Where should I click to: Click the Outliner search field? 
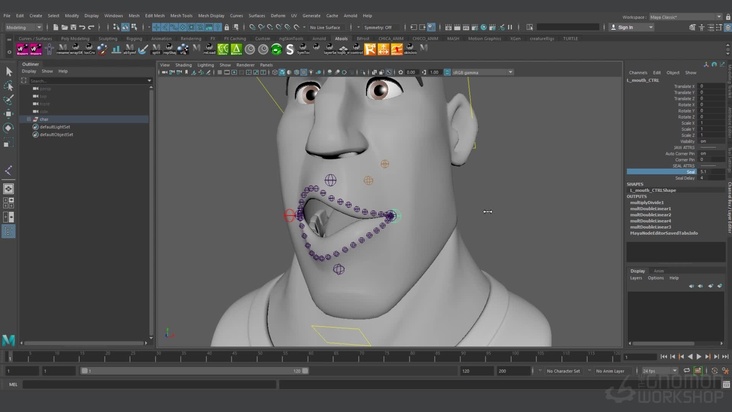click(x=85, y=79)
